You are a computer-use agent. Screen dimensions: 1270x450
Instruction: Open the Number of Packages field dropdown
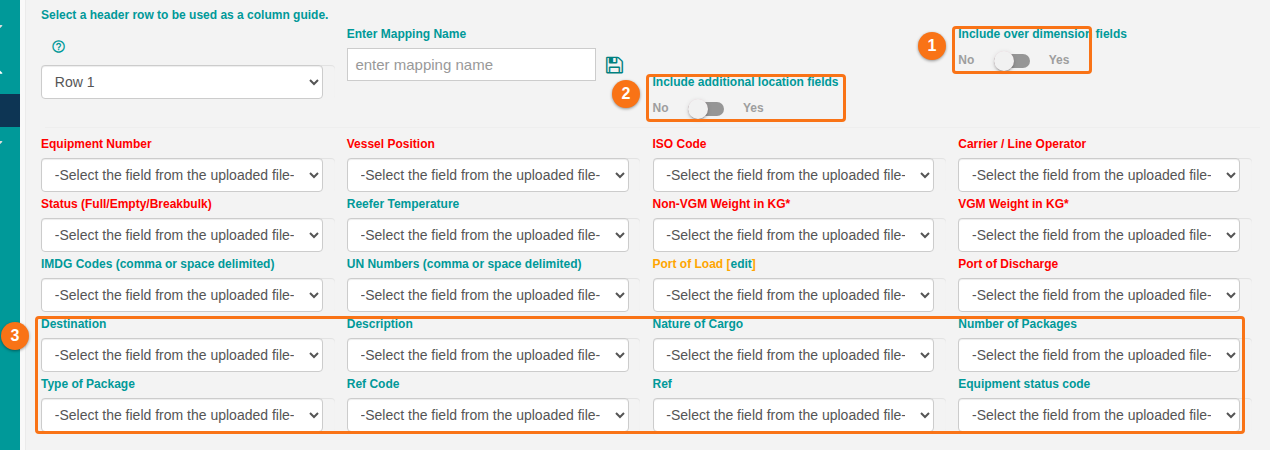click(1099, 355)
